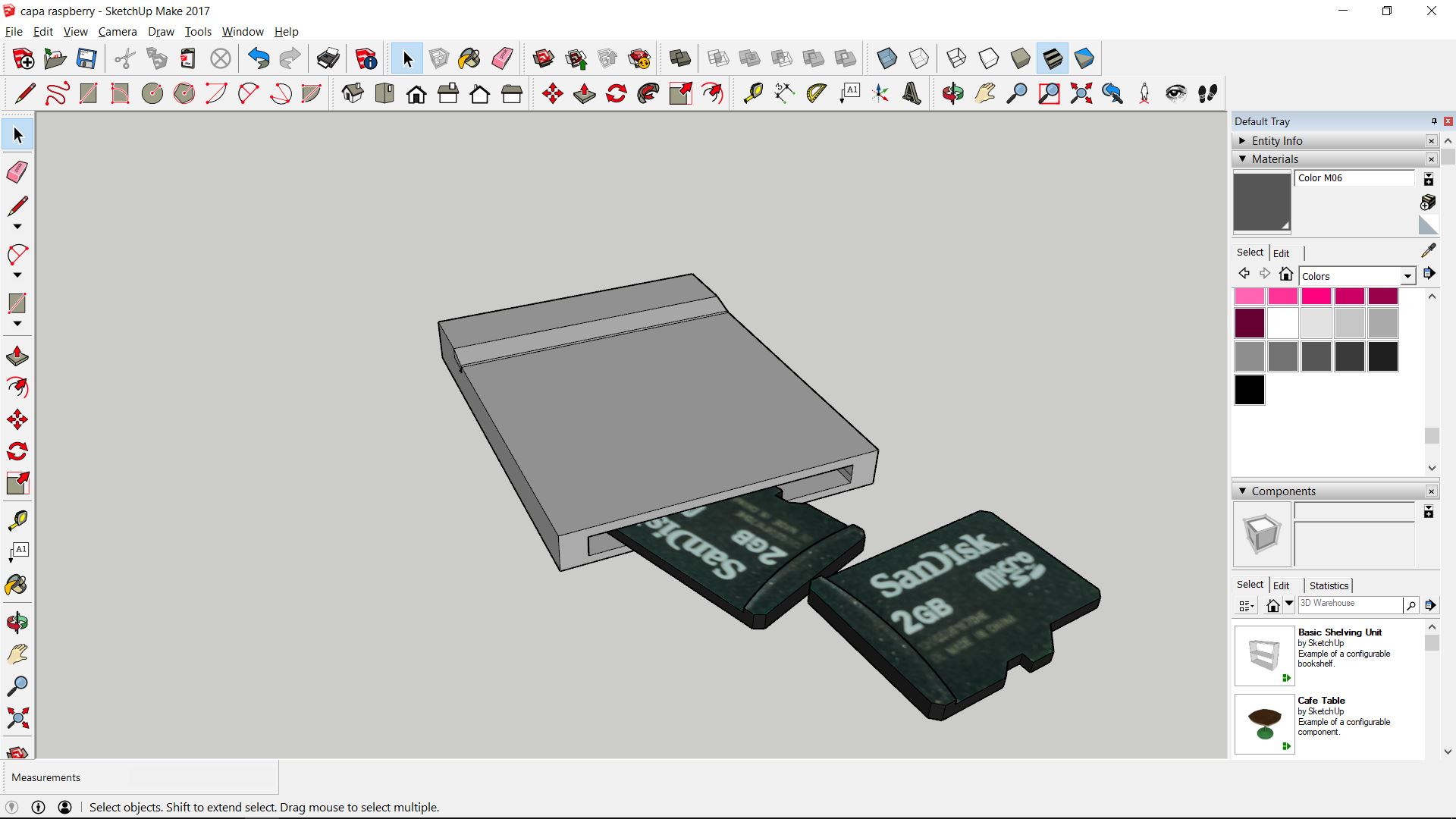The height and width of the screenshot is (819, 1456).
Task: Switch to the Components Statistics tab
Action: tap(1329, 585)
